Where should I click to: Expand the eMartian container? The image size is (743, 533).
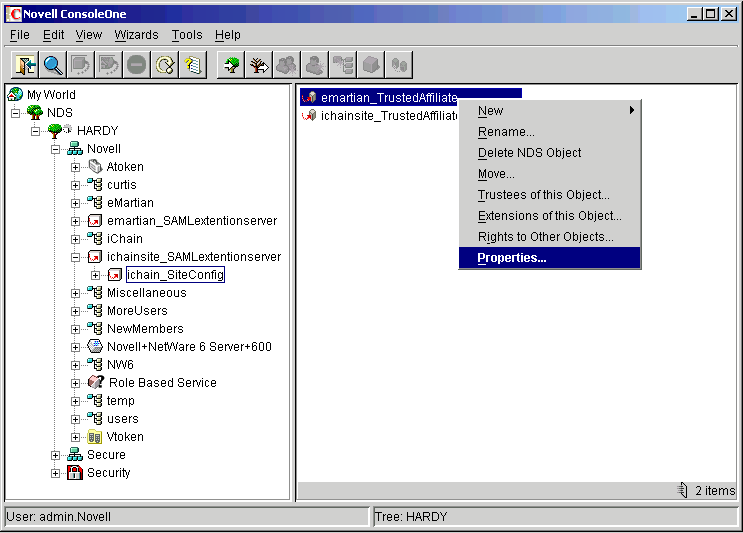tap(75, 203)
